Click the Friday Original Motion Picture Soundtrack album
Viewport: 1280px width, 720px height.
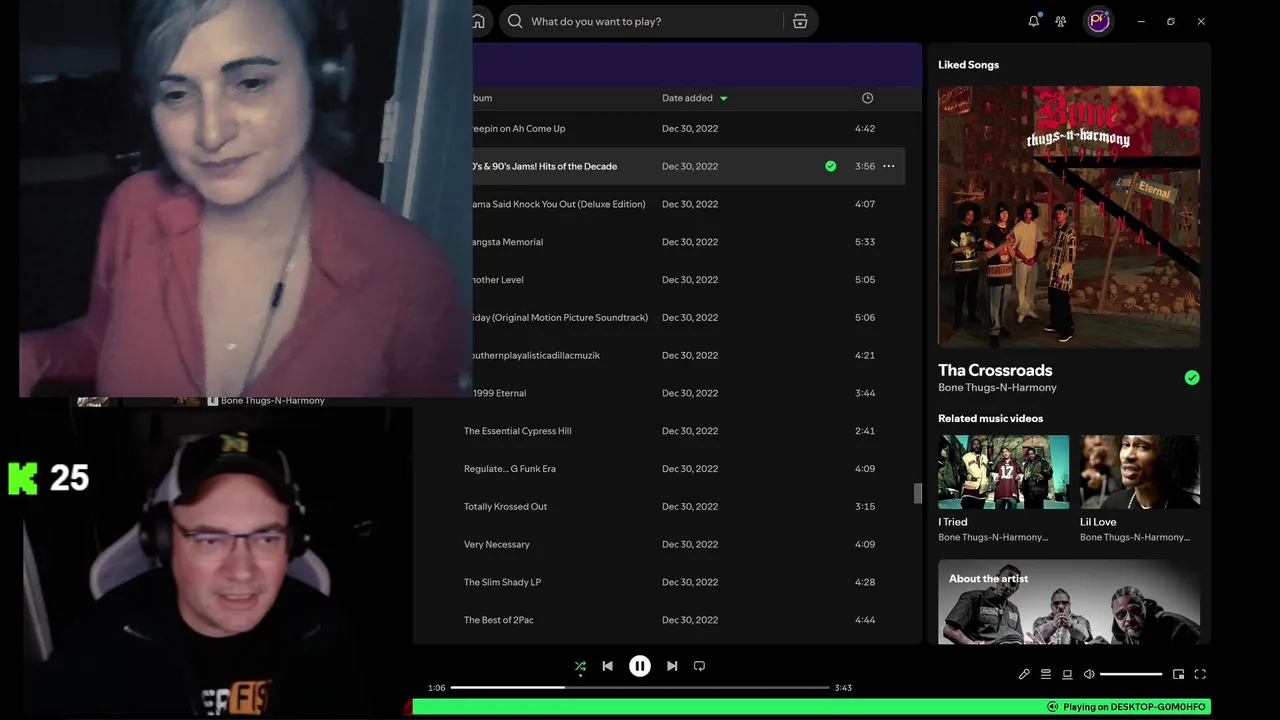click(560, 318)
